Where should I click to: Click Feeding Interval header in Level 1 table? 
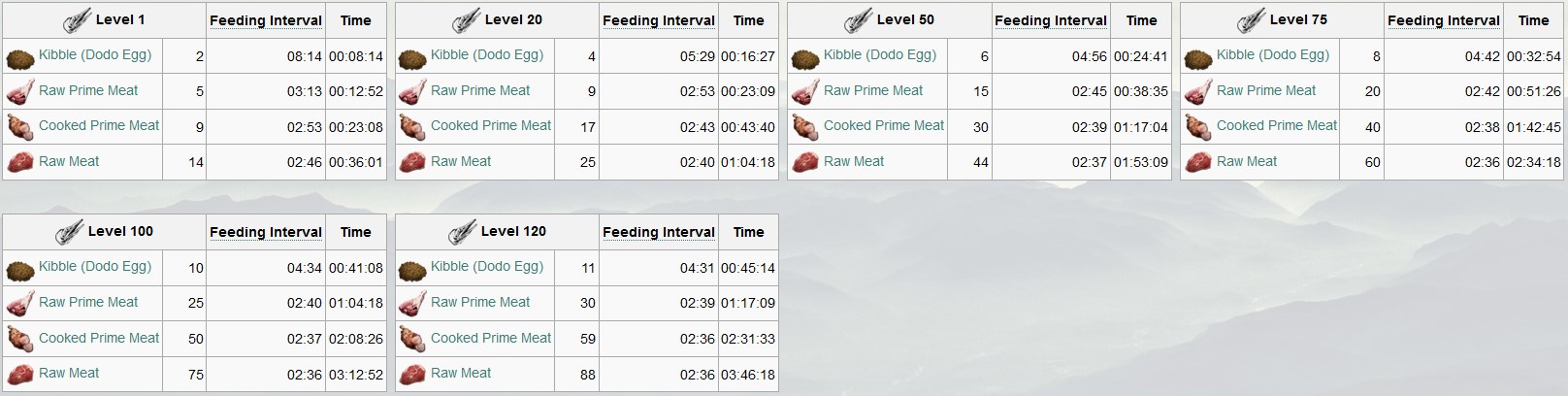[x=266, y=20]
